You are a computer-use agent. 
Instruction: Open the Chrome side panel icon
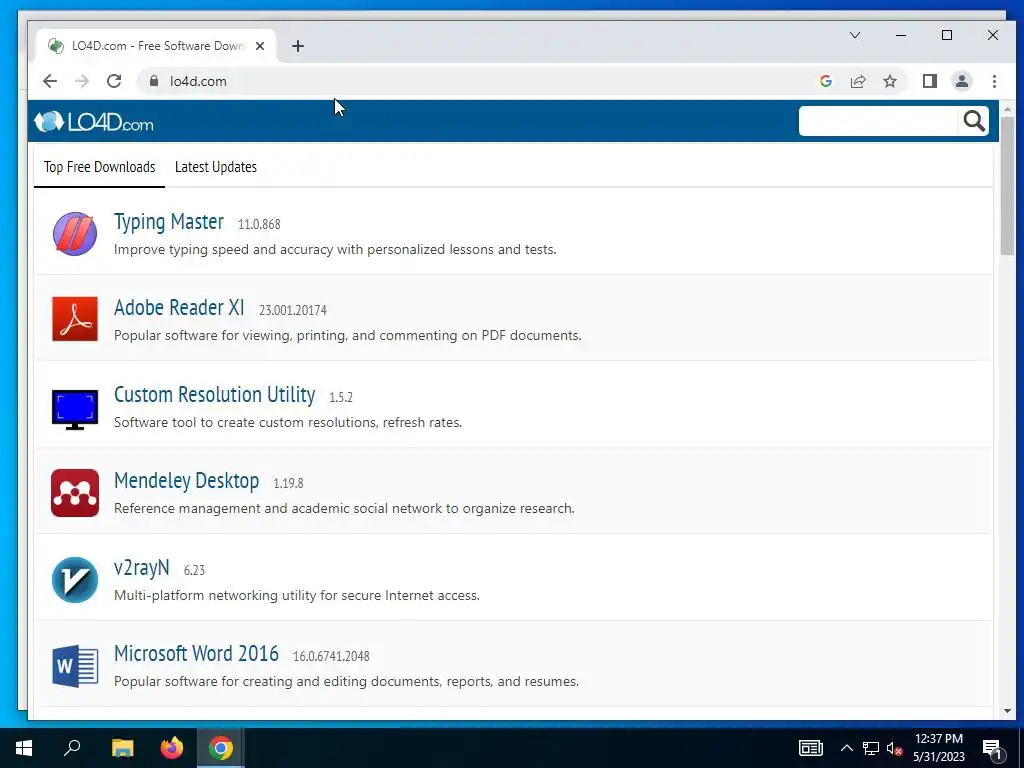(x=929, y=81)
